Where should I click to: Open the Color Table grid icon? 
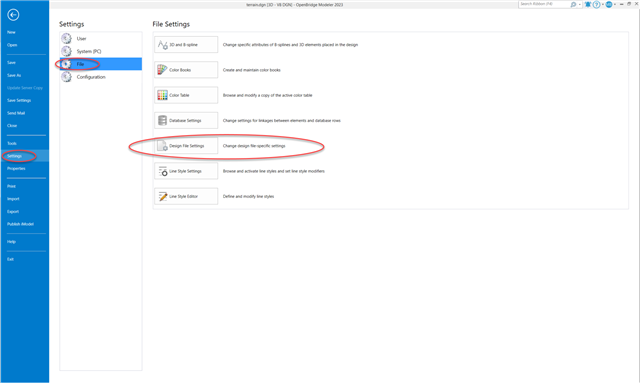pos(162,95)
